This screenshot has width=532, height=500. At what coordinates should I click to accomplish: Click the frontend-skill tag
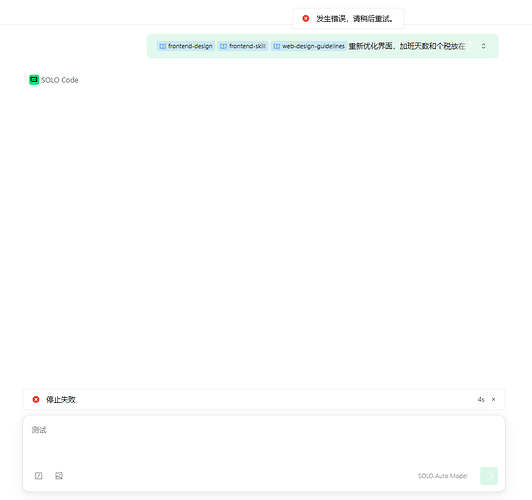pyautogui.click(x=243, y=46)
